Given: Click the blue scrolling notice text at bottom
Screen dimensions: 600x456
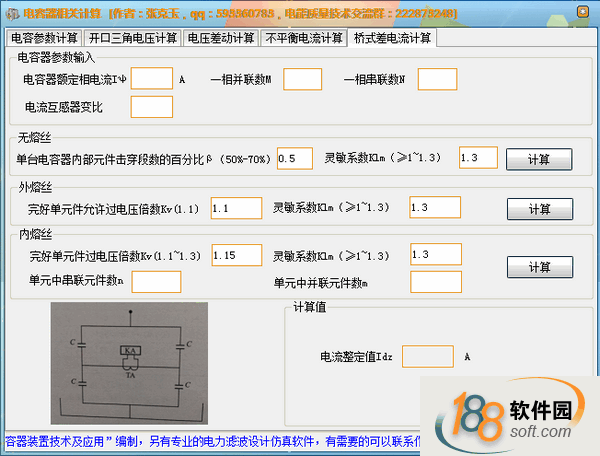Looking at the screenshot, I should tap(212, 441).
